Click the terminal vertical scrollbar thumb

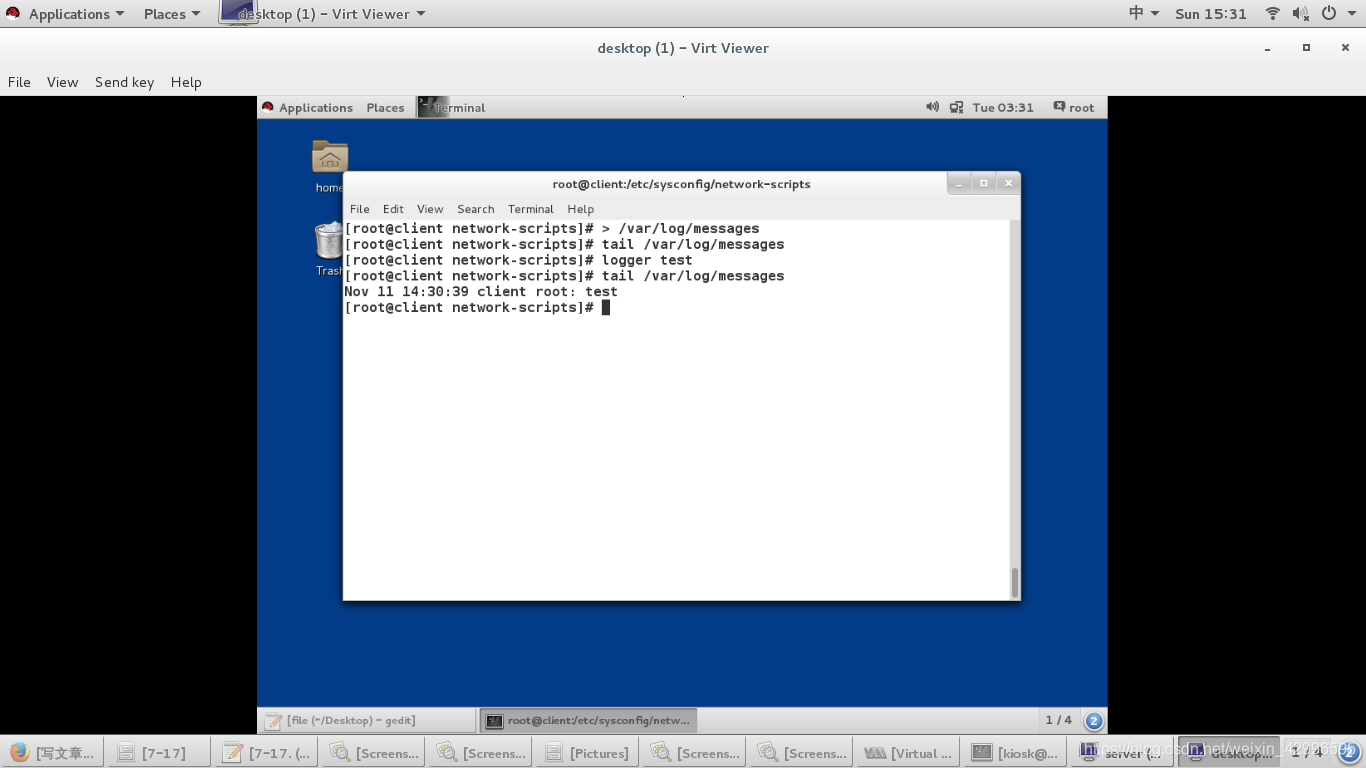[x=1015, y=582]
